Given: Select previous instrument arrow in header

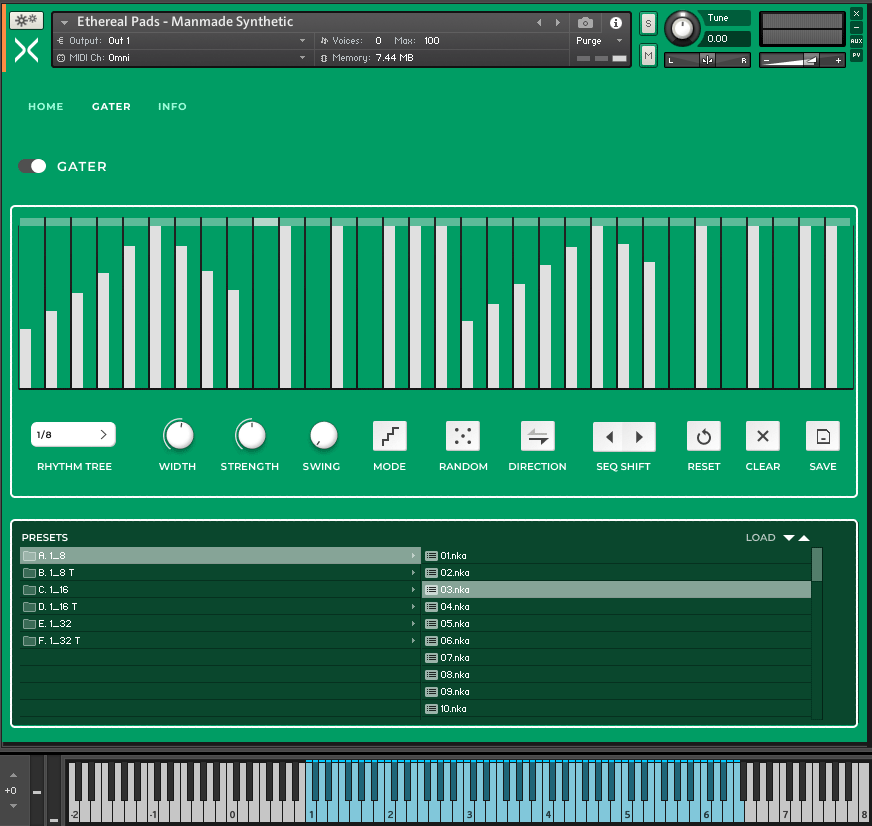Looking at the screenshot, I should [x=539, y=22].
